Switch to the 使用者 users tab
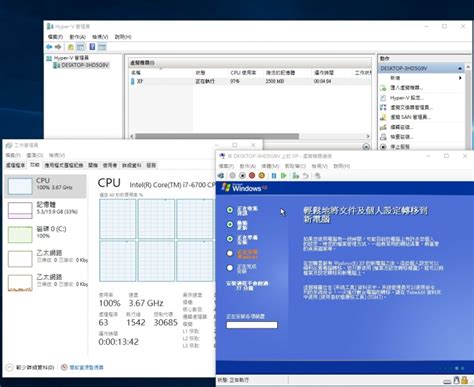 pyautogui.click(x=110, y=165)
